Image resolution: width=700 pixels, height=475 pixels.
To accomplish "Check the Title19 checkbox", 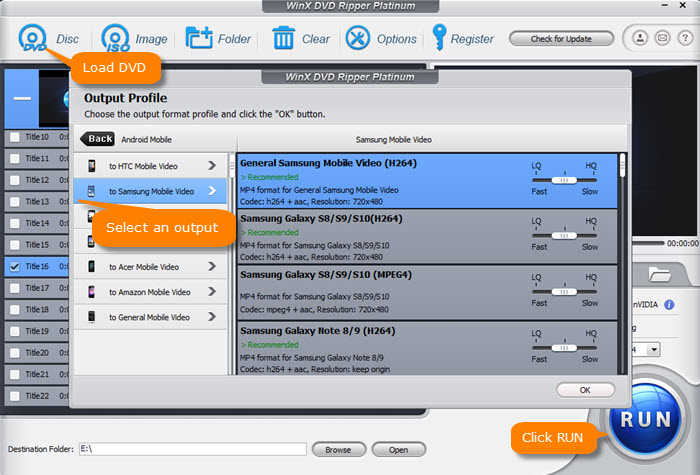I will point(15,331).
